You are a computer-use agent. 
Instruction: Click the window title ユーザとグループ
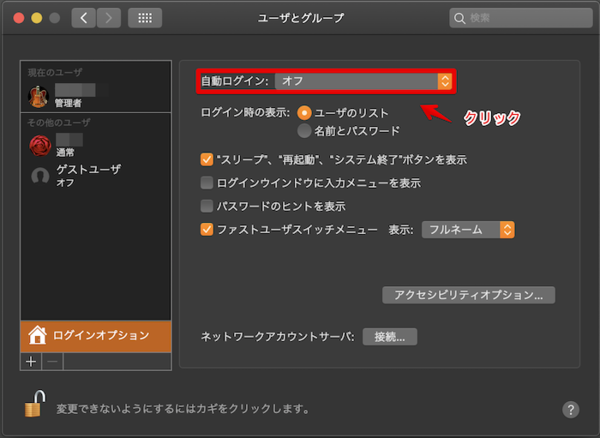[301, 18]
